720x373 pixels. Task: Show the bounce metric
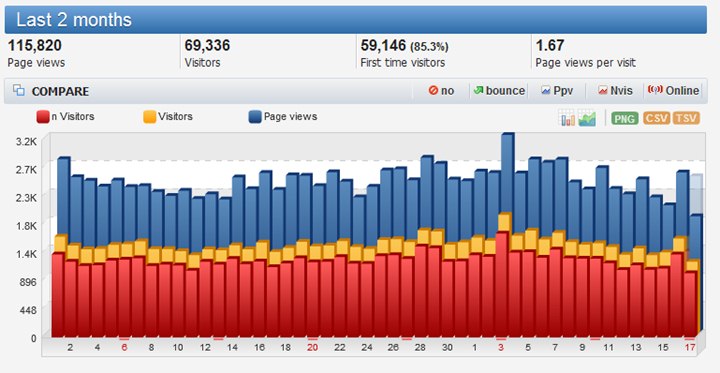click(499, 91)
